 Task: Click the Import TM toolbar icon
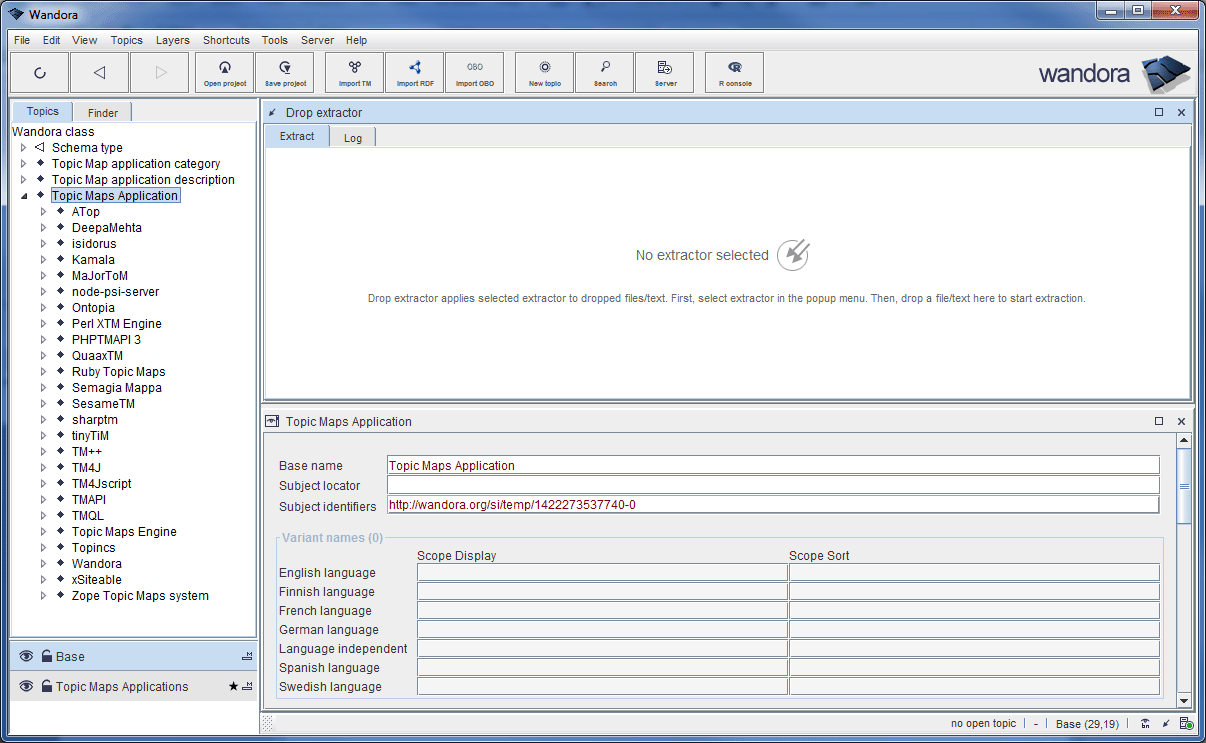tap(355, 72)
